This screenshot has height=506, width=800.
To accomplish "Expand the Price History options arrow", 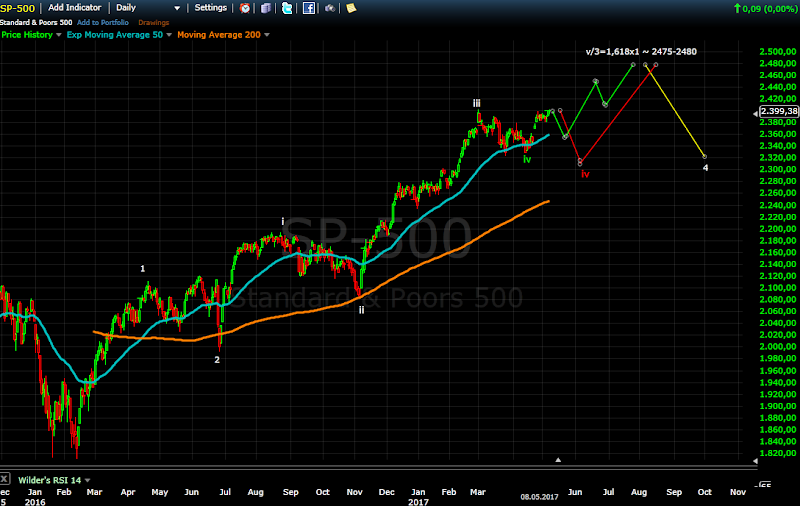I will pyautogui.click(x=59, y=35).
